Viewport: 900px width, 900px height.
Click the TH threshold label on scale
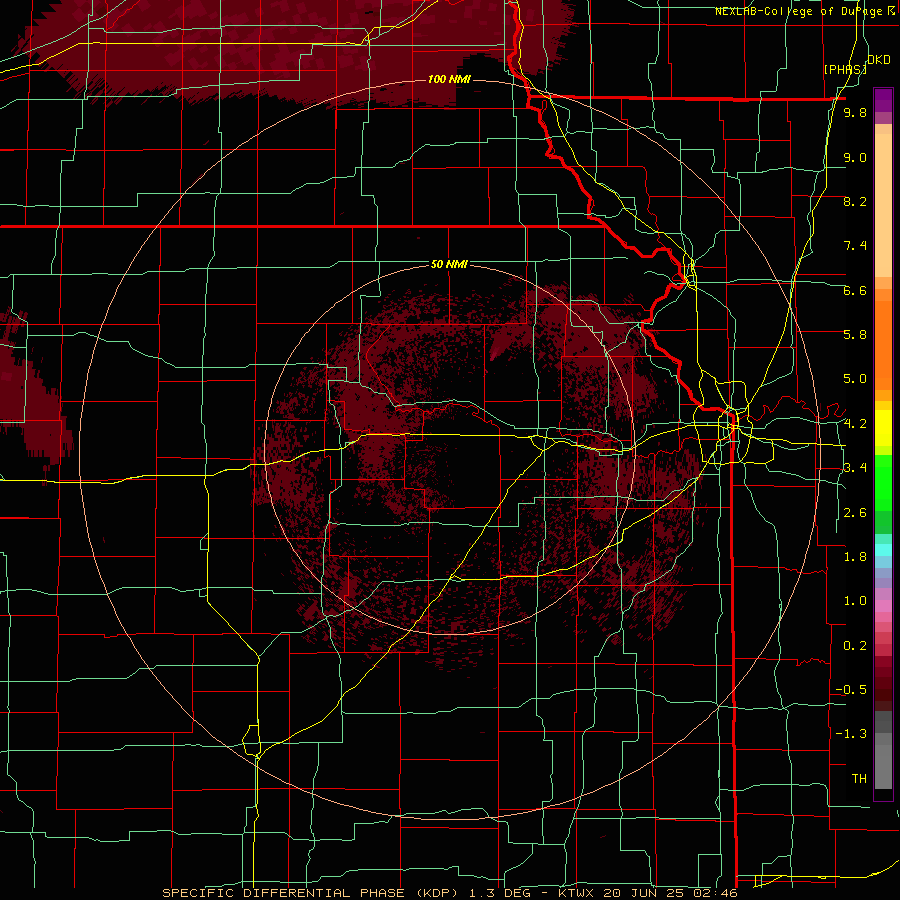coord(859,779)
